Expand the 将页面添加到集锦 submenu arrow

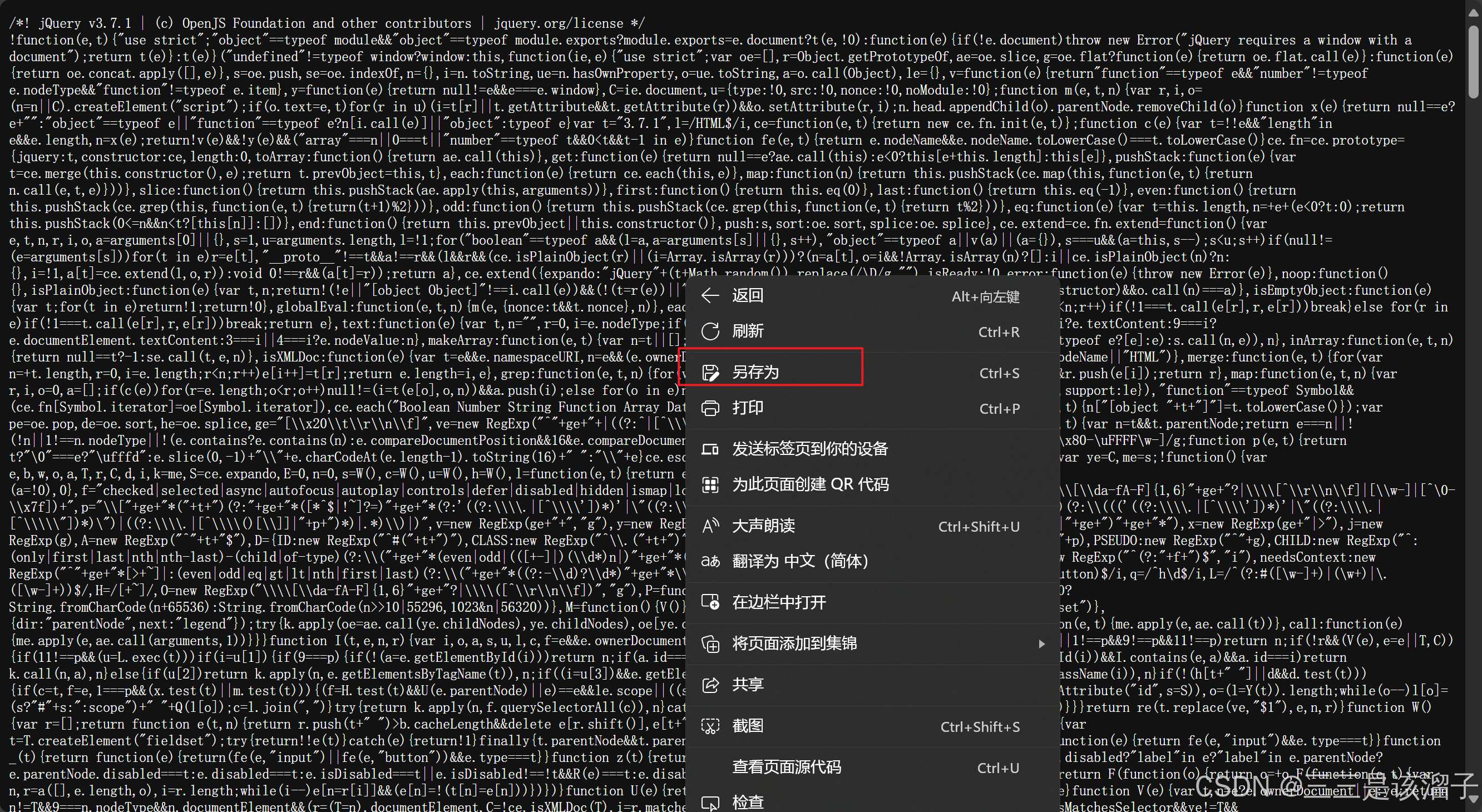pyautogui.click(x=1041, y=643)
